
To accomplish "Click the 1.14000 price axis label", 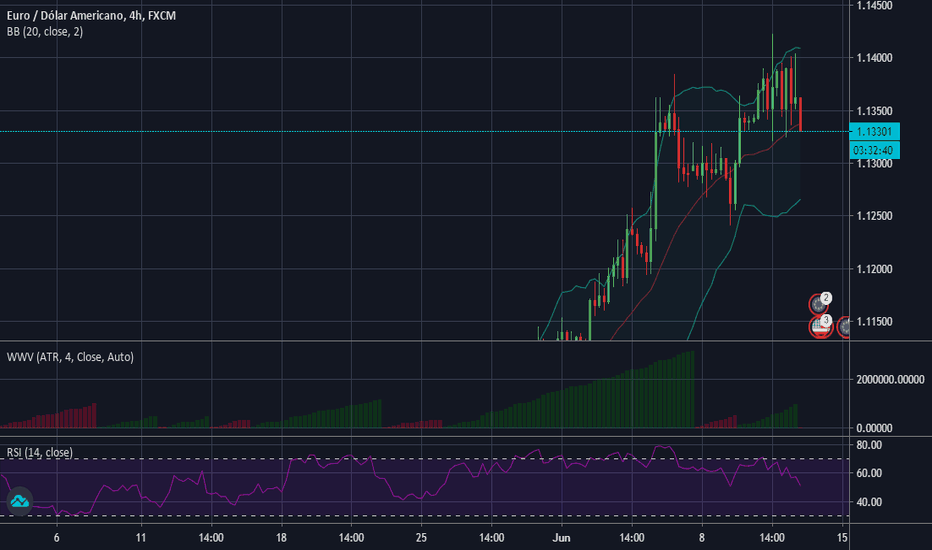I will click(x=874, y=58).
